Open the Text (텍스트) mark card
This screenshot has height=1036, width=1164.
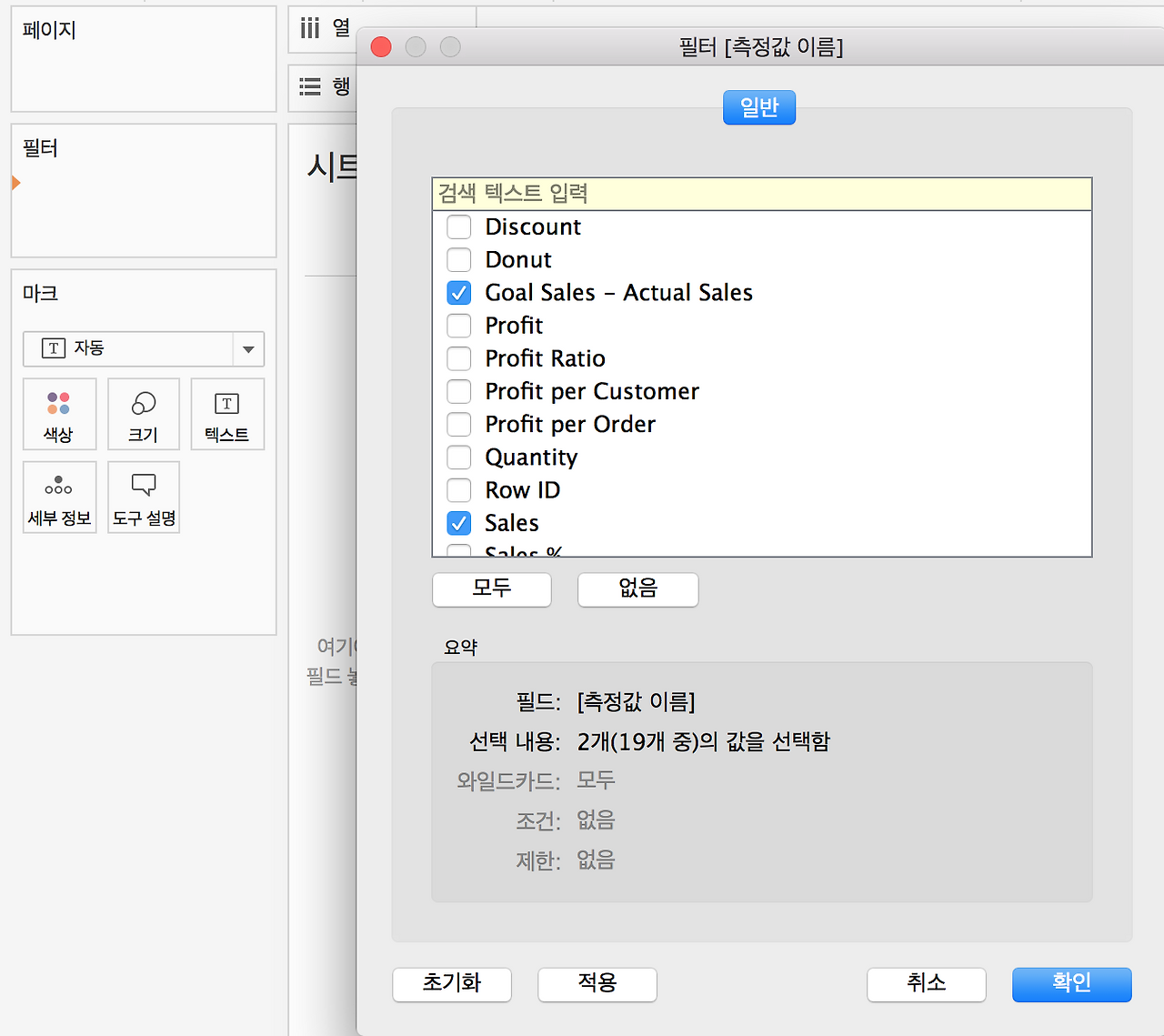(x=227, y=414)
